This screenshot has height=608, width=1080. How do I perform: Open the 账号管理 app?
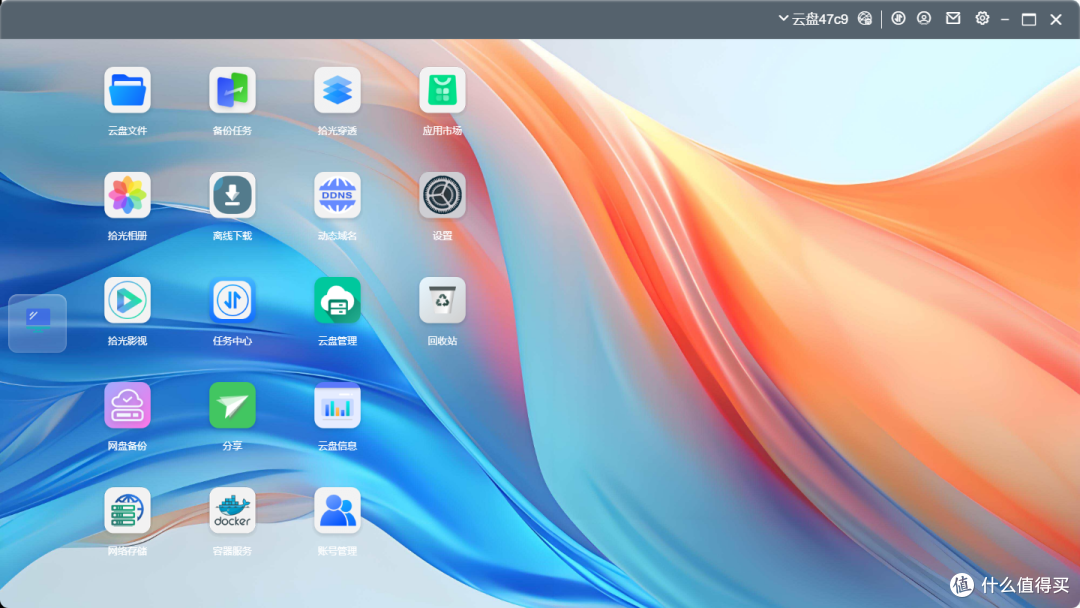pos(337,510)
